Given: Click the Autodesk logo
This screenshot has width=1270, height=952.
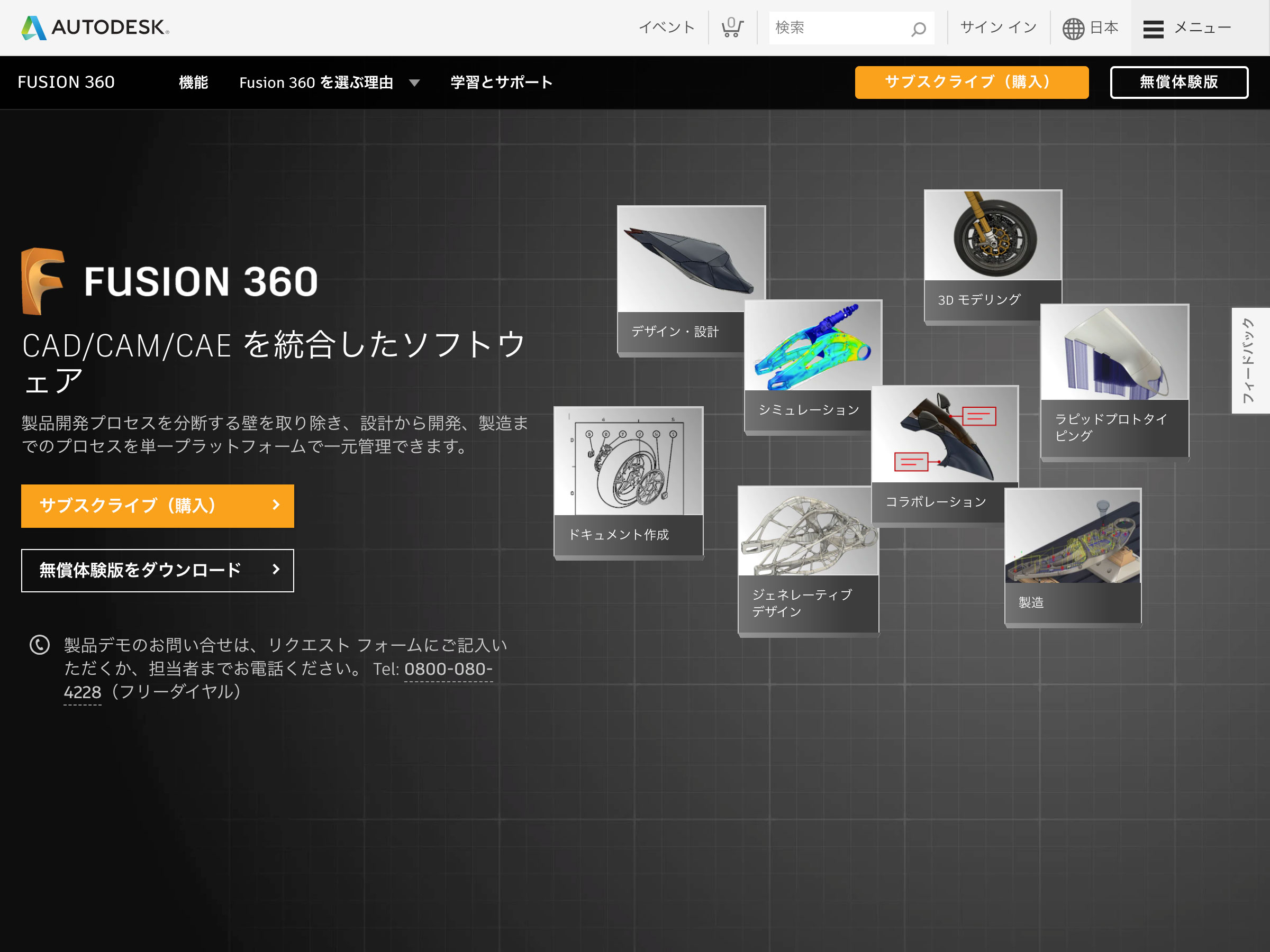Looking at the screenshot, I should coord(95,28).
